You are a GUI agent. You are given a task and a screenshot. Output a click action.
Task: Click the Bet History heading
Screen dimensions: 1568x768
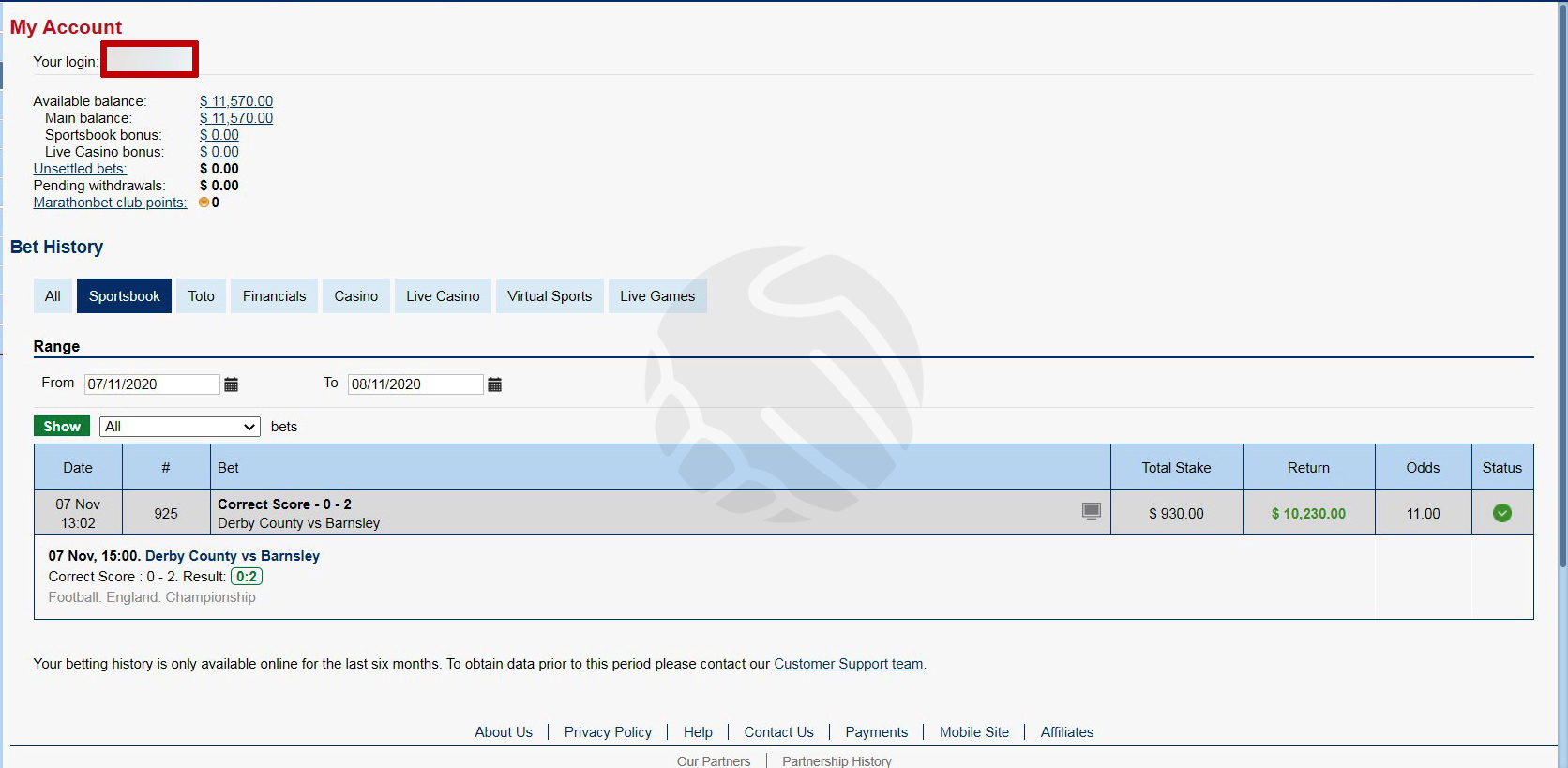(x=57, y=248)
